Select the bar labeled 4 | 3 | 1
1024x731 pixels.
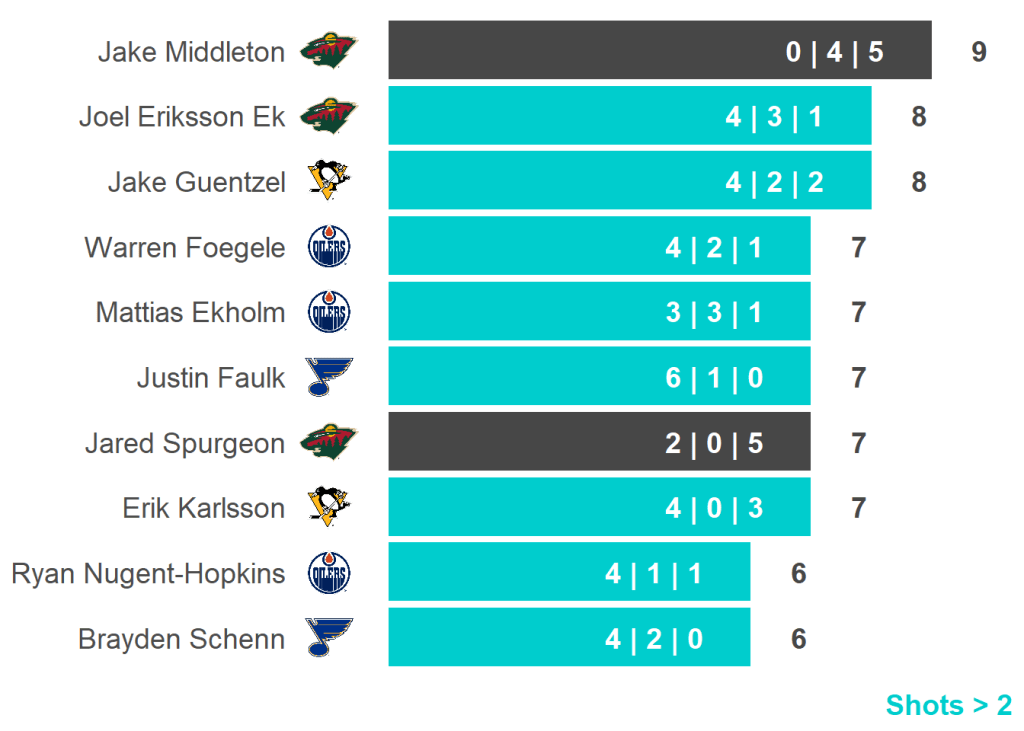pos(629,116)
